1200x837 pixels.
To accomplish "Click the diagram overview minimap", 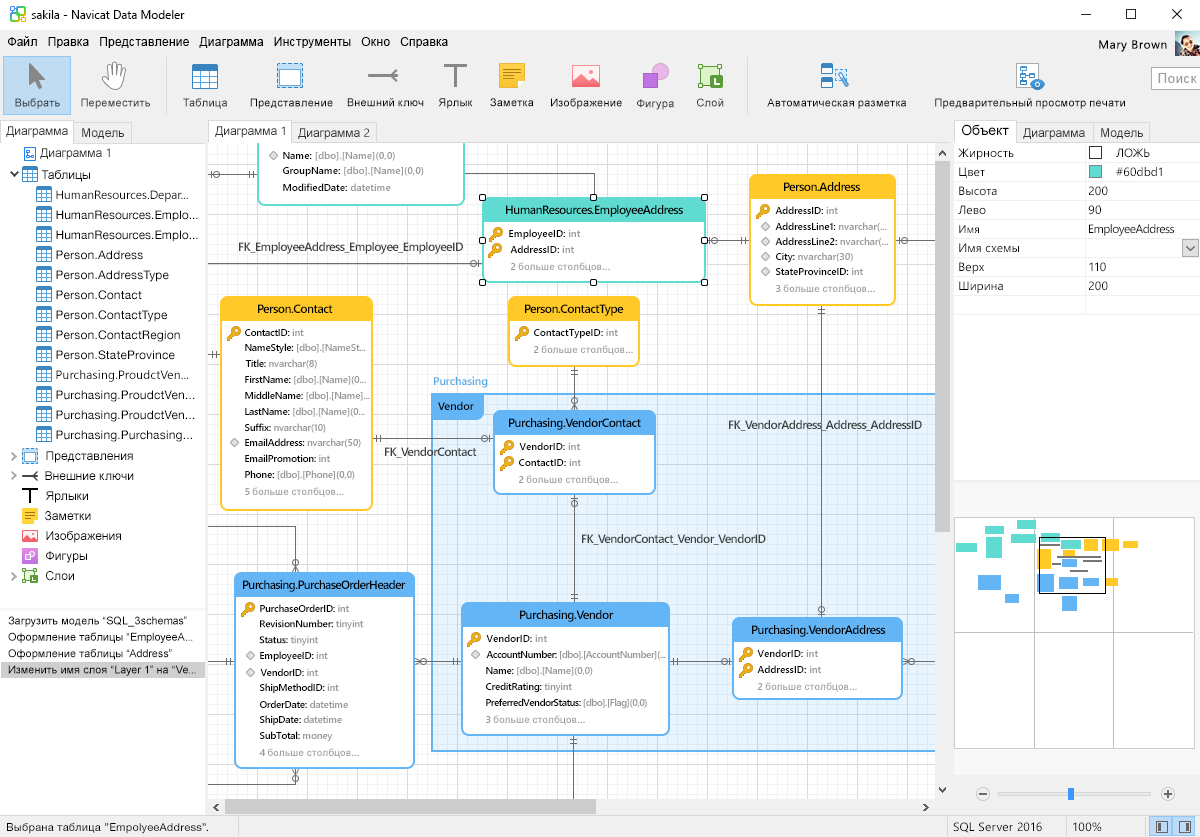I will click(x=1074, y=632).
